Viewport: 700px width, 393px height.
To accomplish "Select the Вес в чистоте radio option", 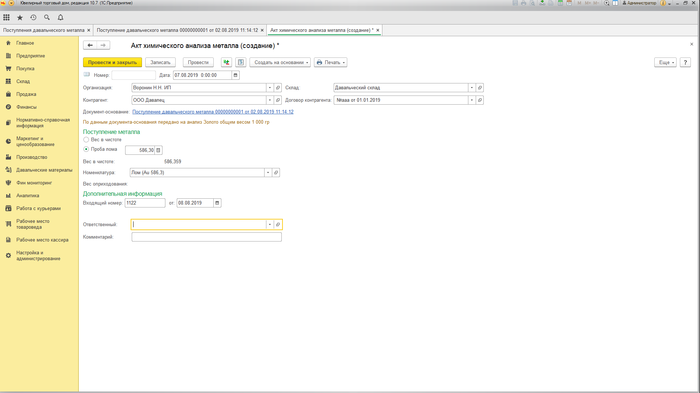I will click(x=86, y=140).
